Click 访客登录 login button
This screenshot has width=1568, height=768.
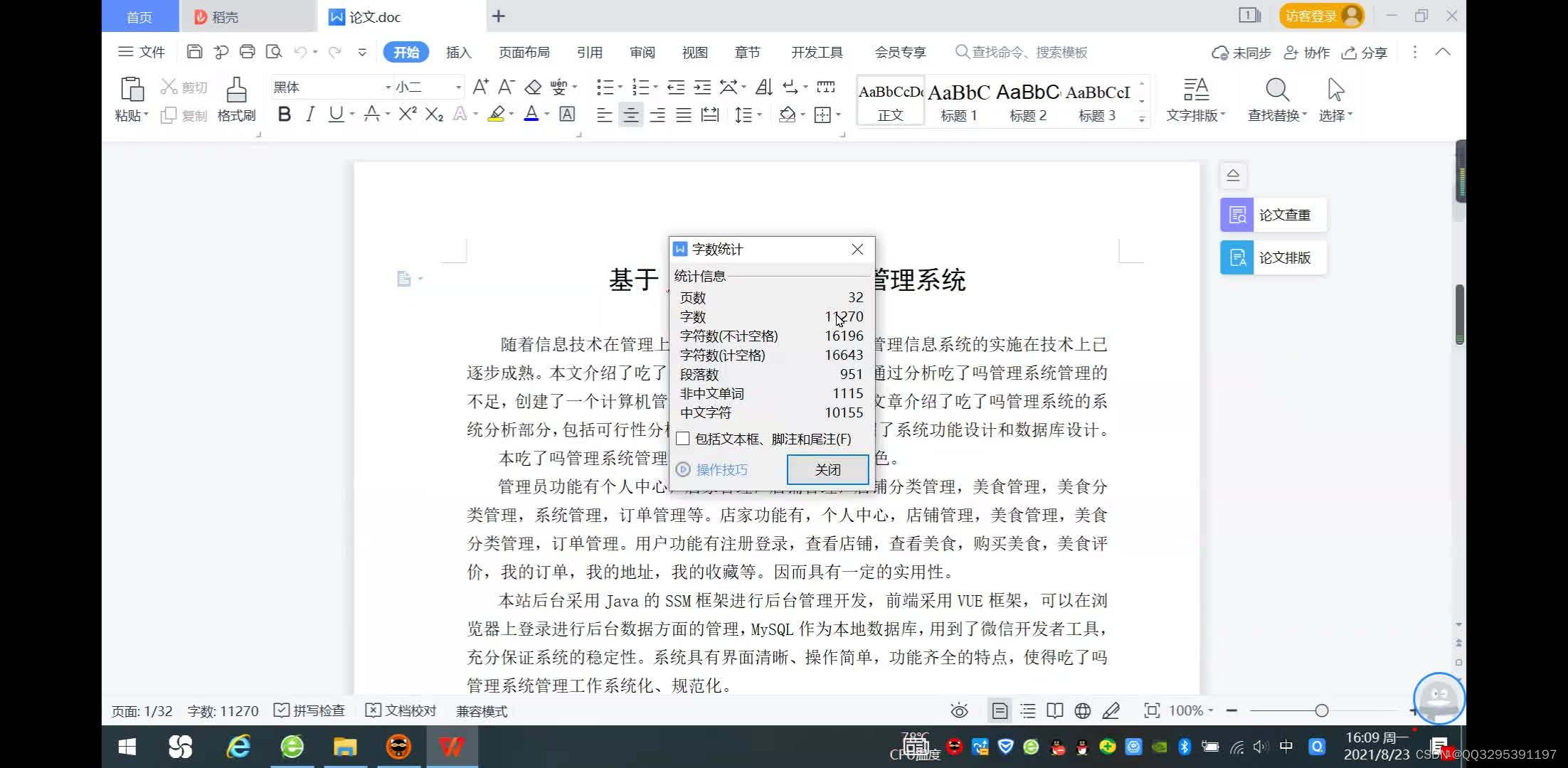click(1322, 16)
